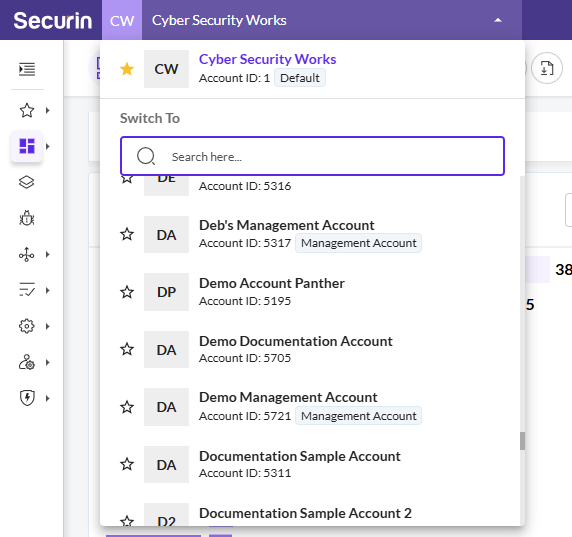Click the Securin logo

click(x=53, y=20)
